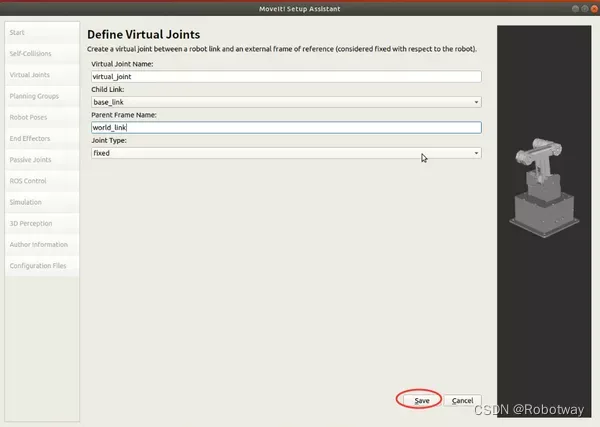This screenshot has width=600, height=427.
Task: Open Planning Groups sidebar tab
Action: pos(42,96)
